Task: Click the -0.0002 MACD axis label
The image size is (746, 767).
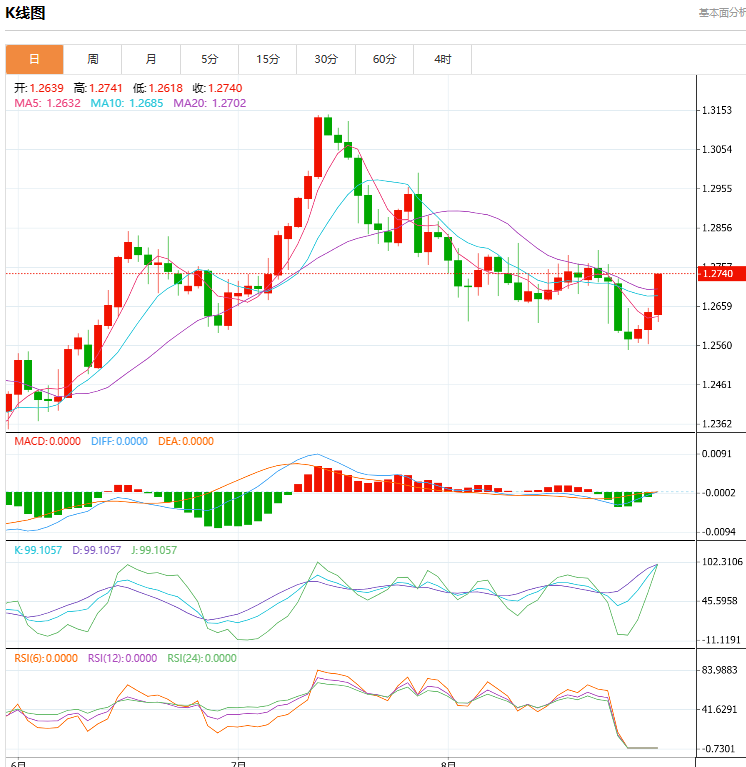Action: (718, 493)
